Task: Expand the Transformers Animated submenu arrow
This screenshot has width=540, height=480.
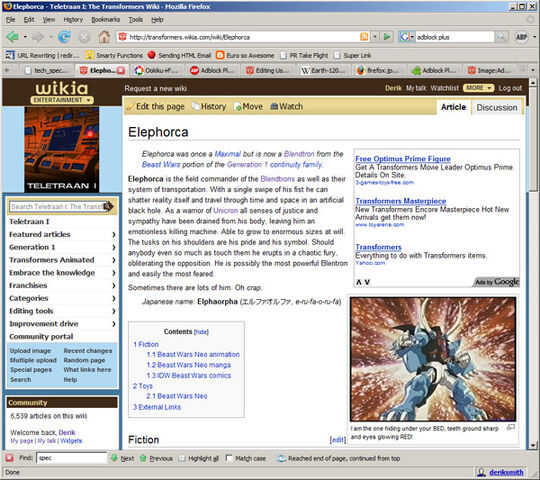Action: pos(114,260)
